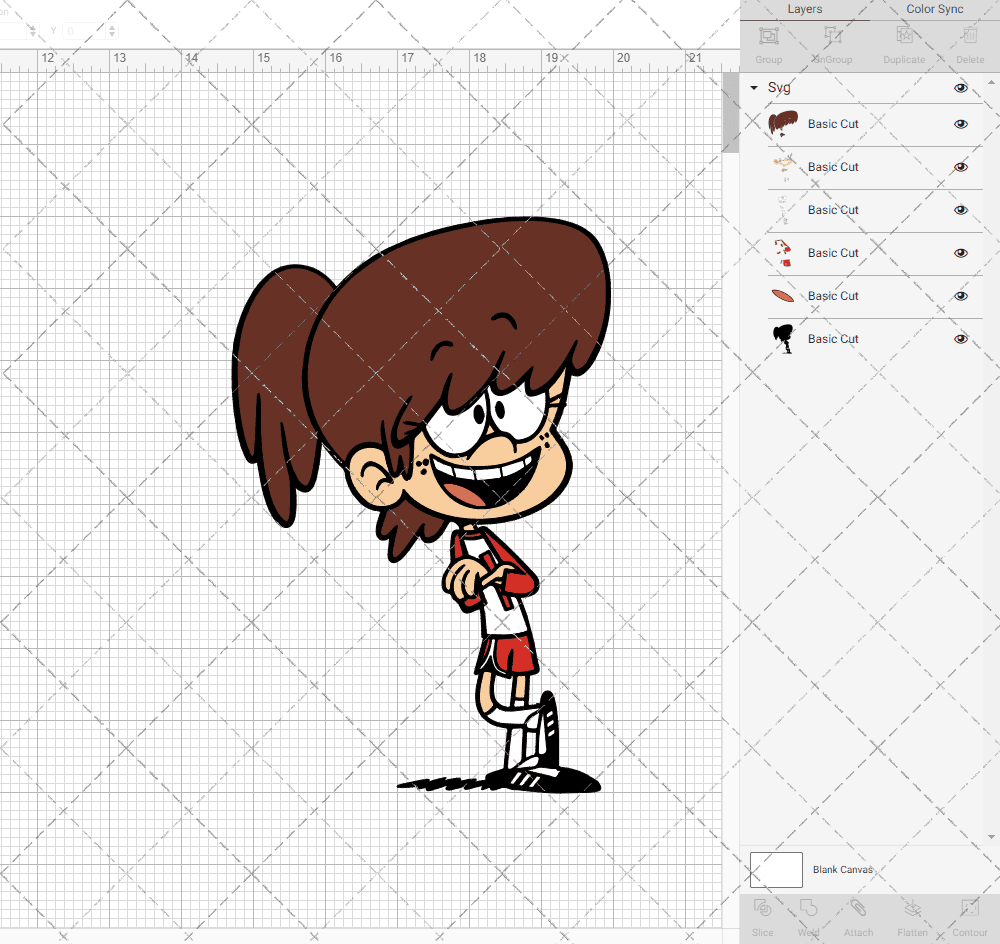Hide the brown hair Basic Cut layer
Image resolution: width=1000 pixels, height=944 pixels.
960,124
